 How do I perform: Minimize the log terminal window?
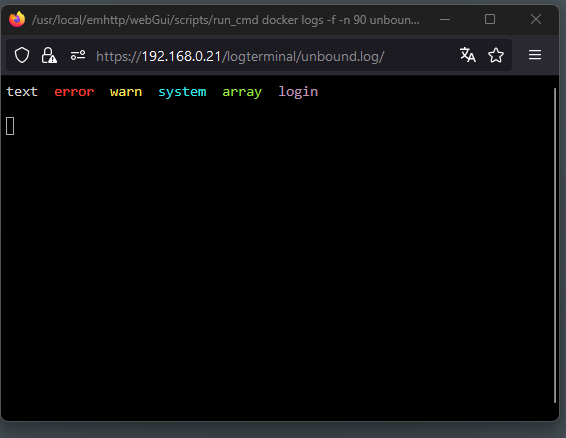coord(445,19)
